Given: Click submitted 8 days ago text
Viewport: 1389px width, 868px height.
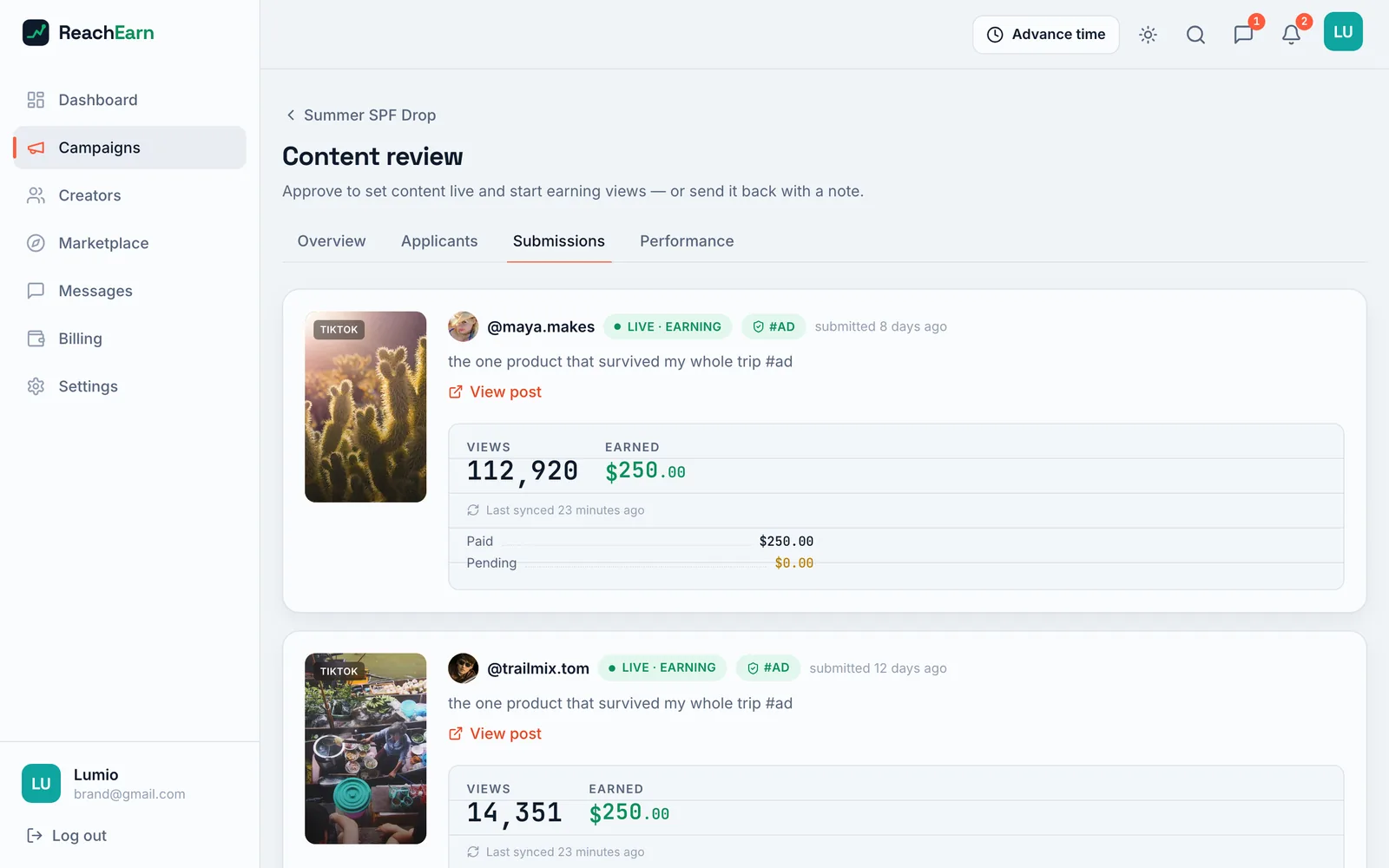Looking at the screenshot, I should point(881,326).
